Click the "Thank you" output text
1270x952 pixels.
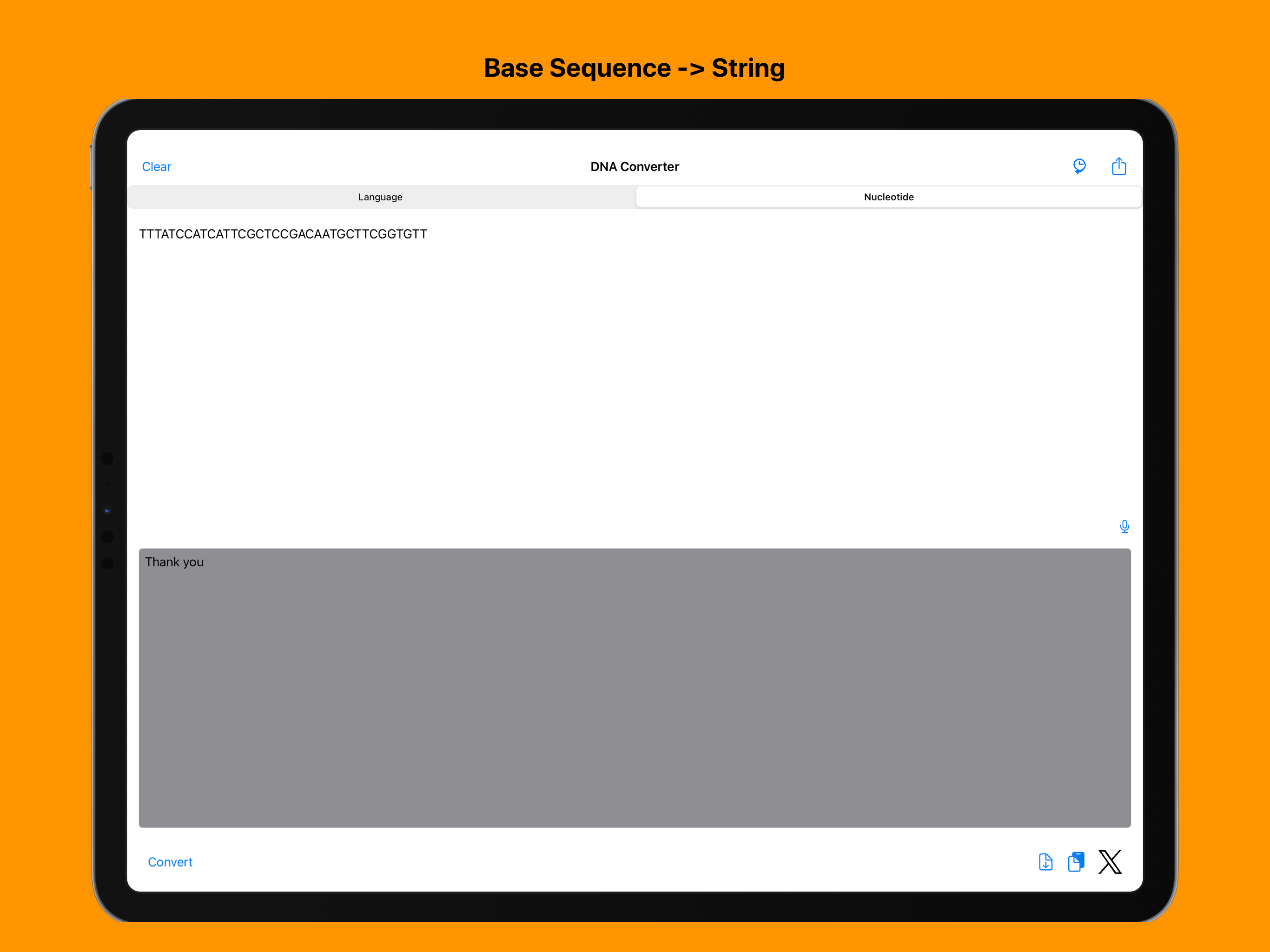tap(174, 562)
